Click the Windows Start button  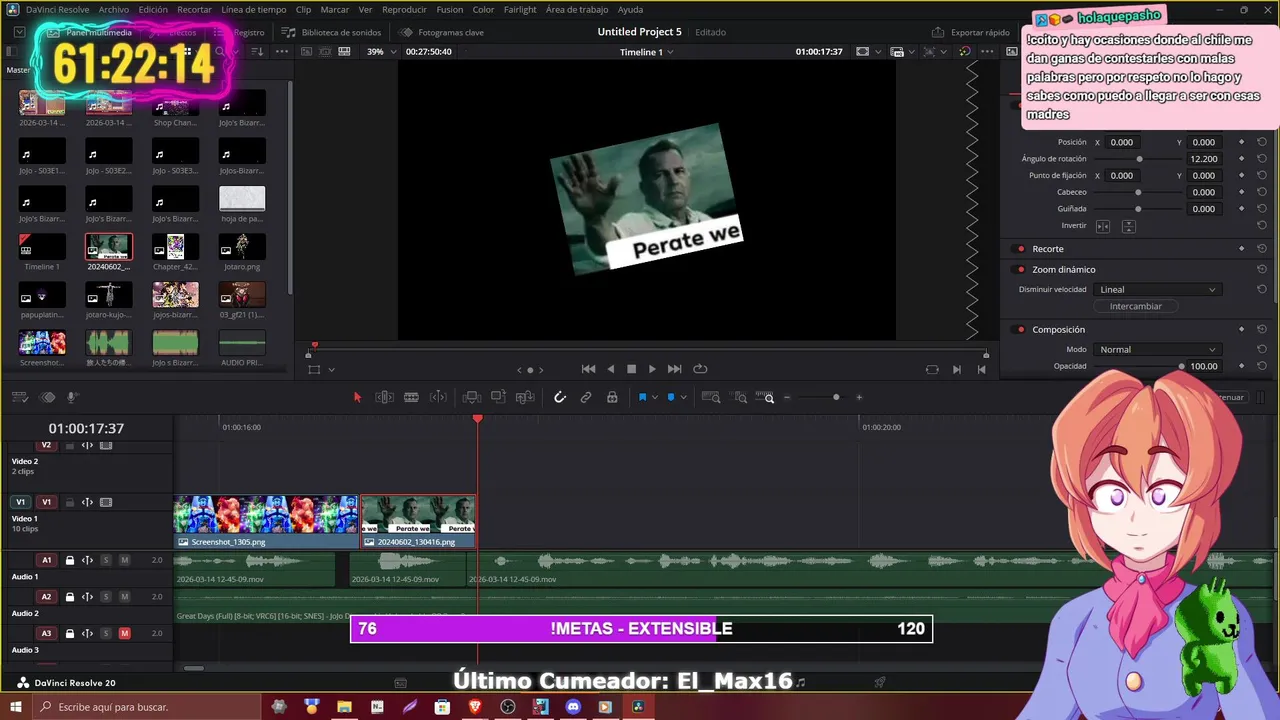(14, 707)
